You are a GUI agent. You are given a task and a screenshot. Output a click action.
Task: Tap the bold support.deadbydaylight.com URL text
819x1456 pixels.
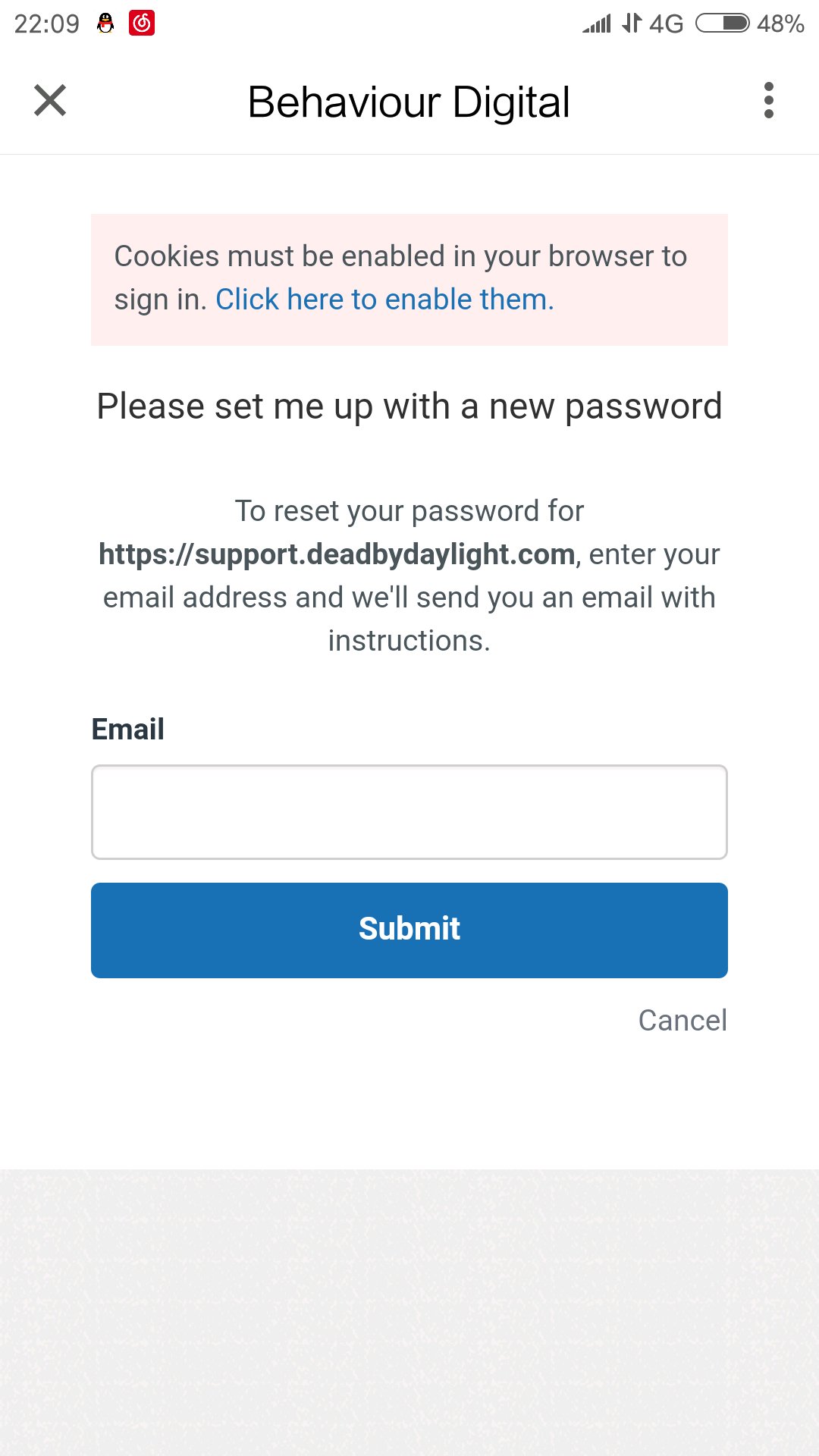tap(337, 554)
